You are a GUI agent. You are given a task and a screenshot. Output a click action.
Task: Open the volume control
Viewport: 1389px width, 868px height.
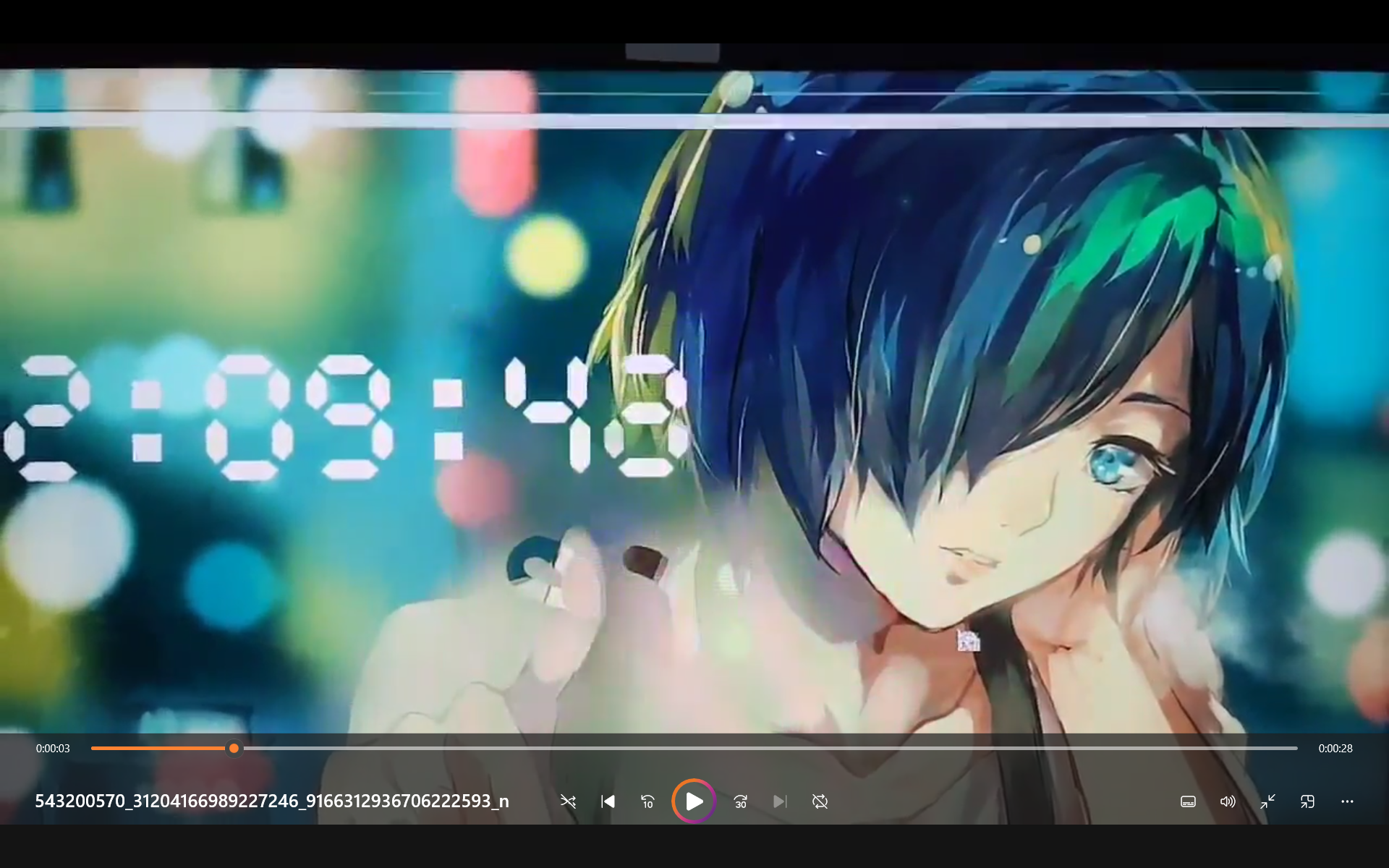(x=1228, y=801)
